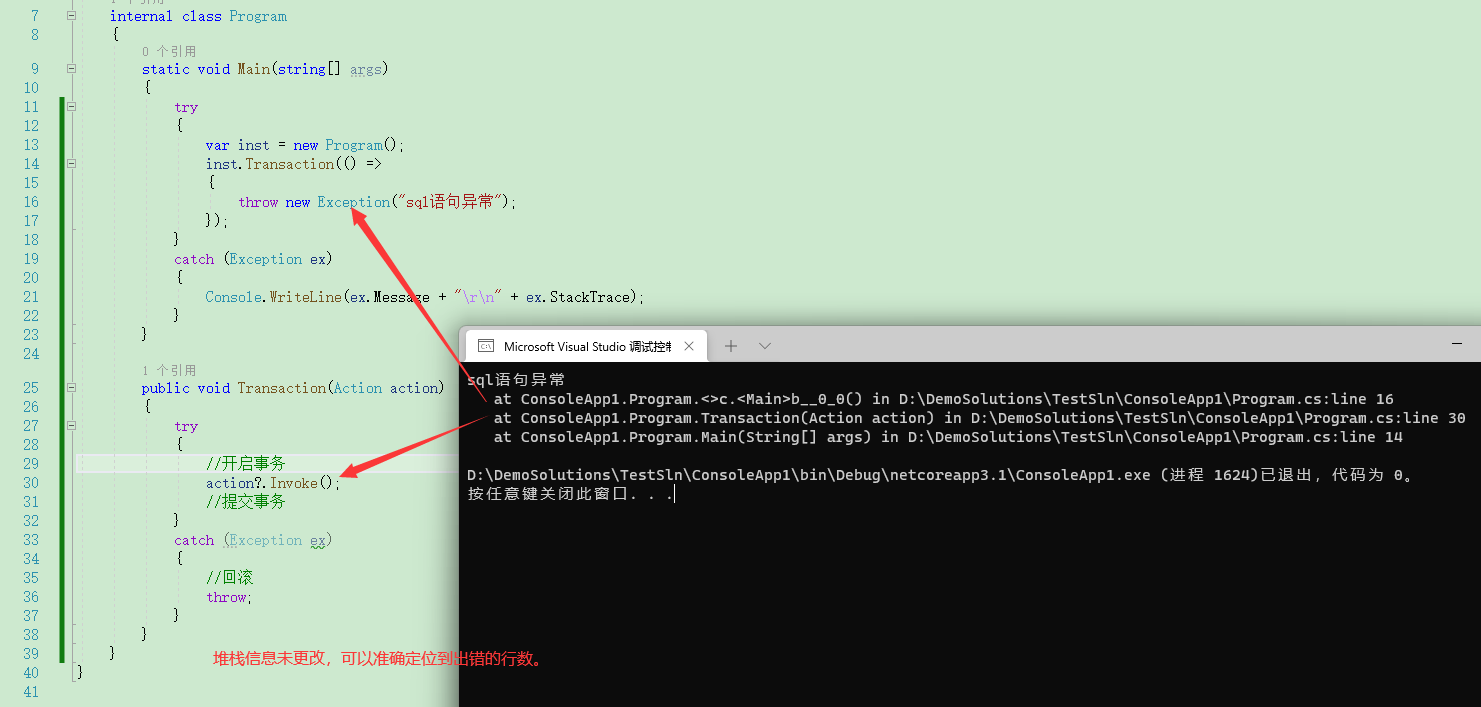The height and width of the screenshot is (707, 1481).
Task: Click the '//提交事务' comment on line 31
Action: click(246, 502)
